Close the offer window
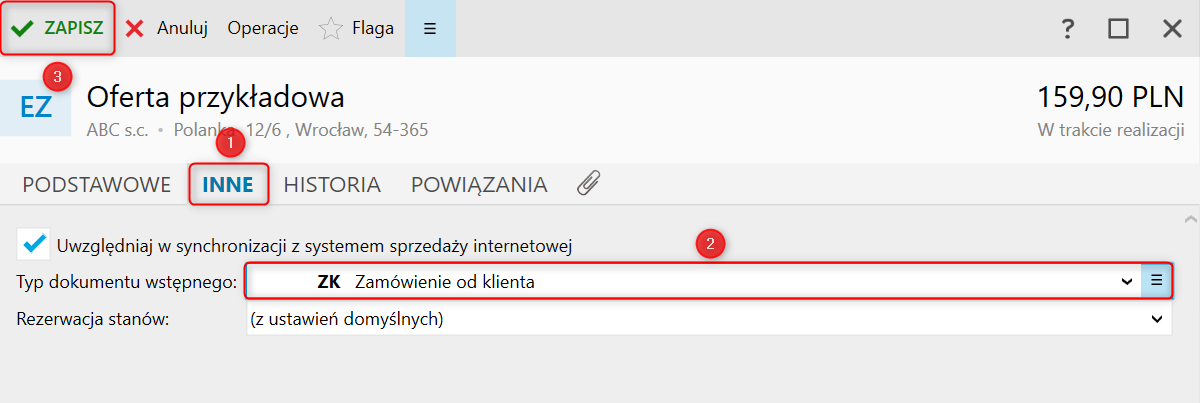The width and height of the screenshot is (1200, 403). point(1173,29)
